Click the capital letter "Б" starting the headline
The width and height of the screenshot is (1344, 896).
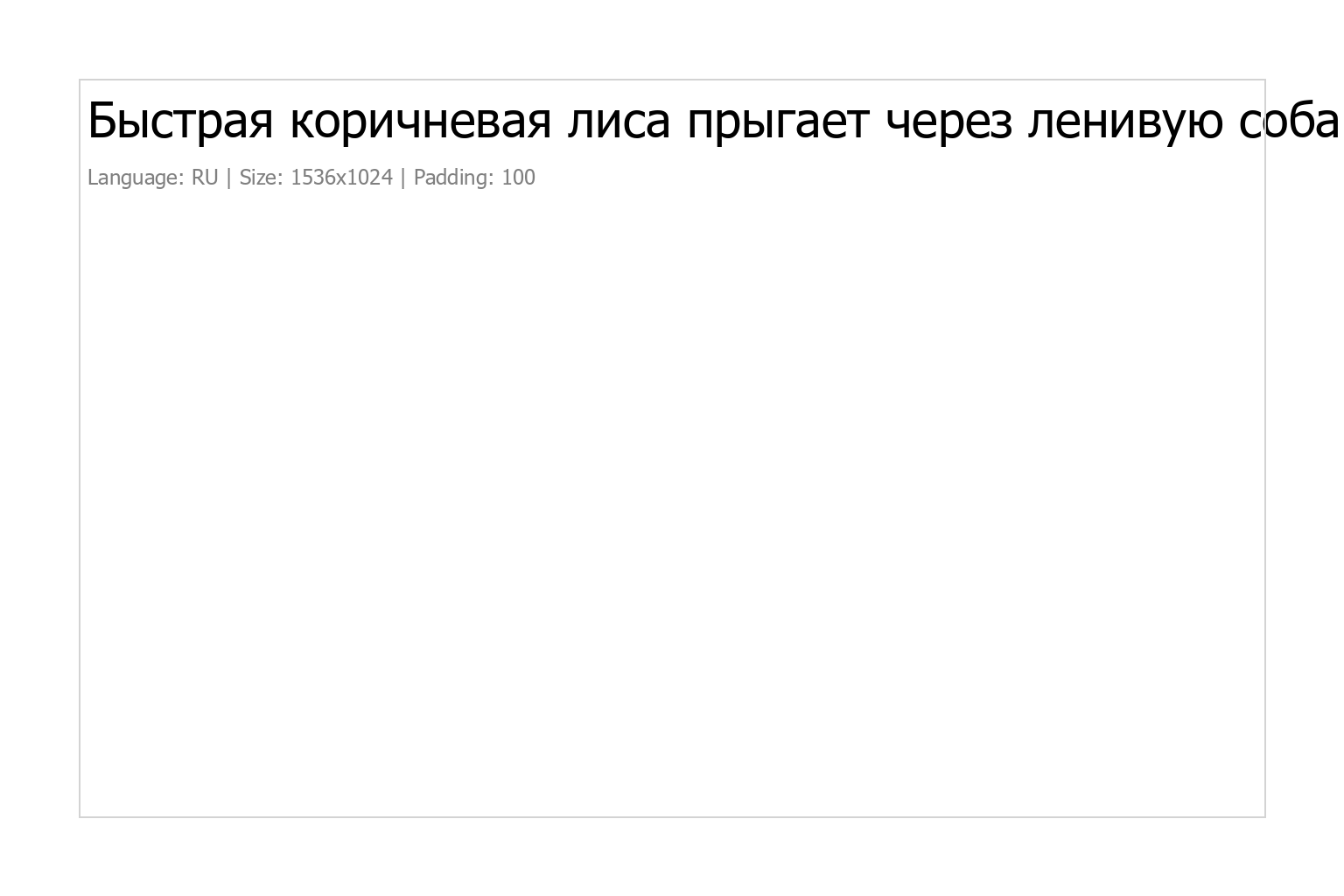(x=101, y=121)
